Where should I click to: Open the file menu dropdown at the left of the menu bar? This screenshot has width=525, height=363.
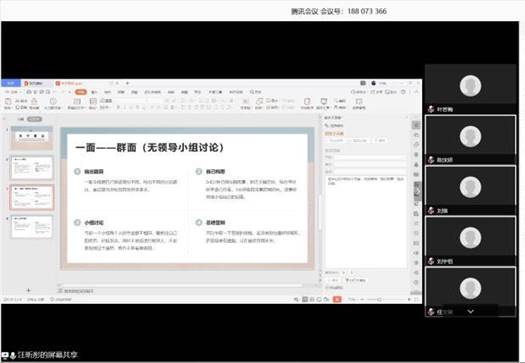coord(12,92)
